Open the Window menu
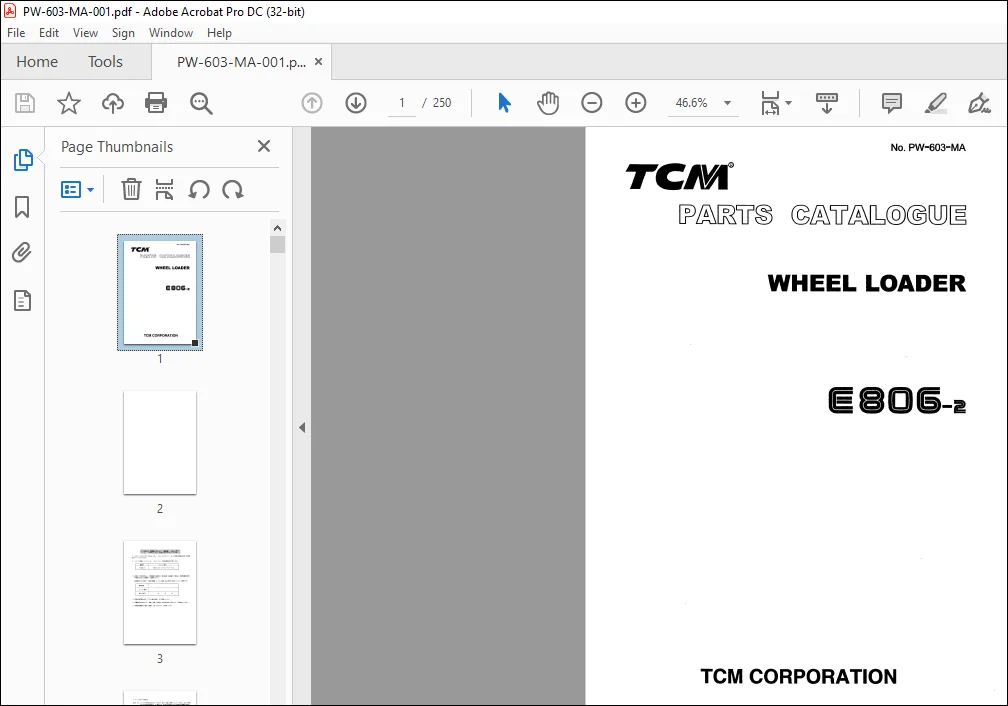The image size is (1008, 706). (171, 33)
